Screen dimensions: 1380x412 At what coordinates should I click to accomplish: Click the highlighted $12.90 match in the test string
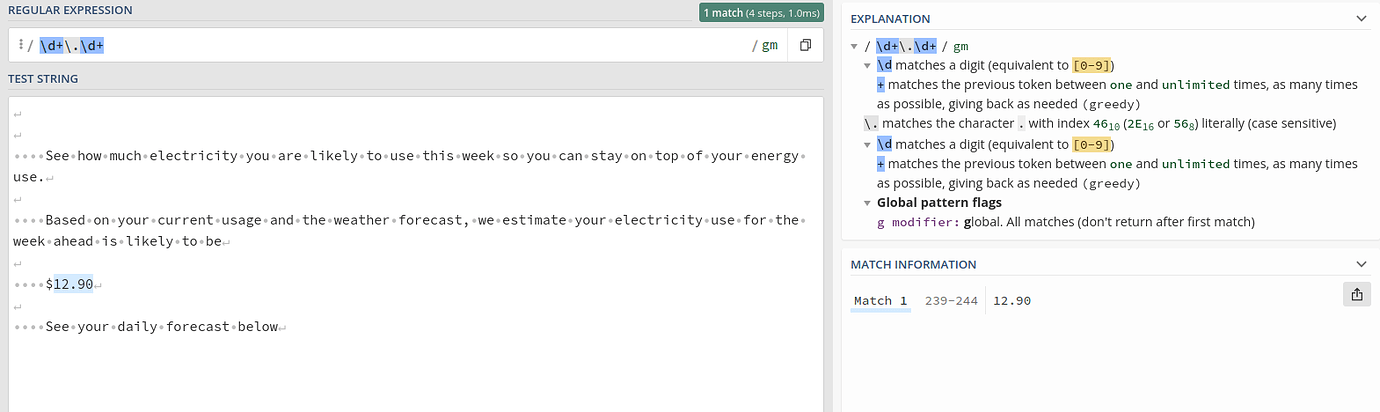pyautogui.click(x=74, y=284)
